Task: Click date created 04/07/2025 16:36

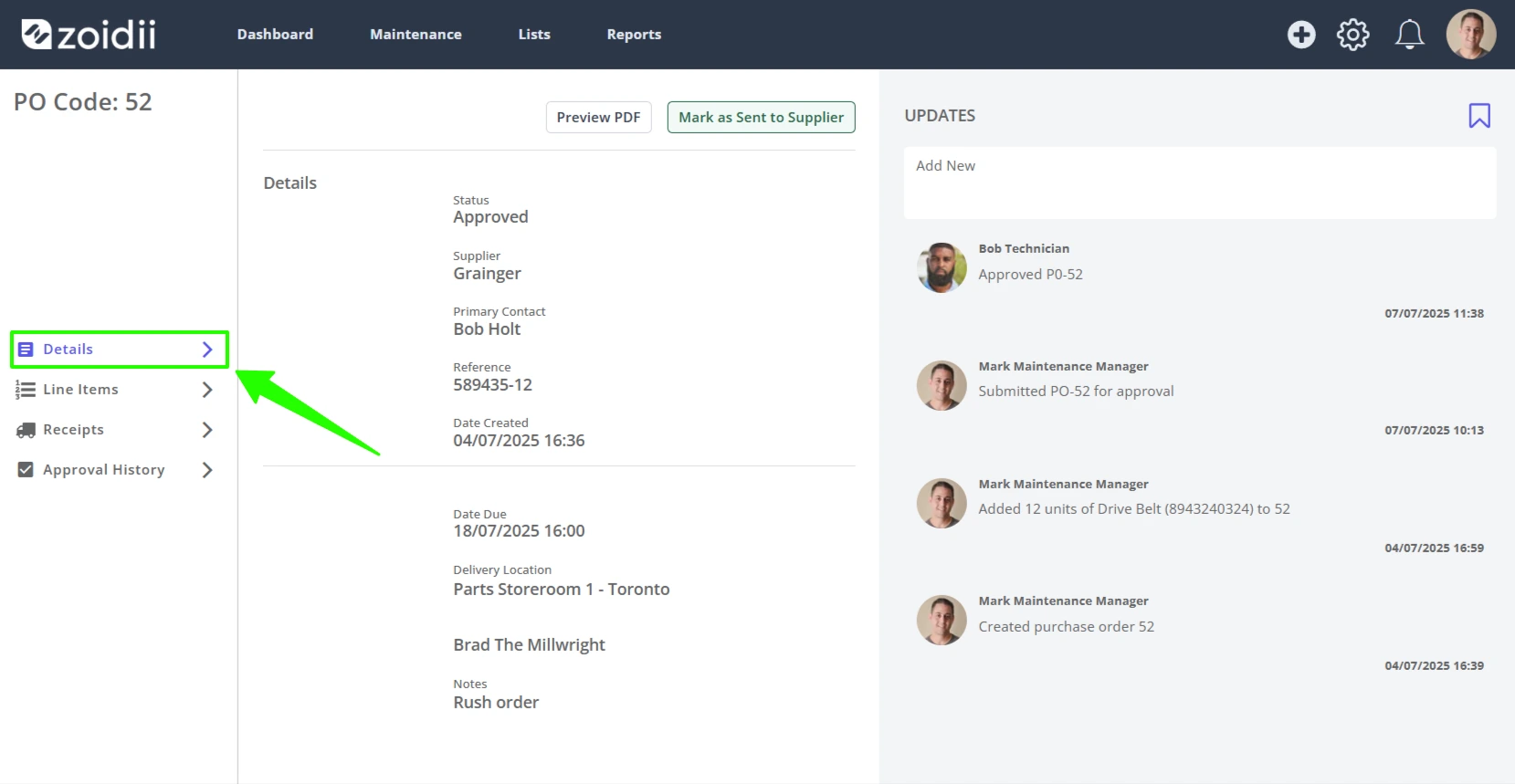Action: point(519,441)
